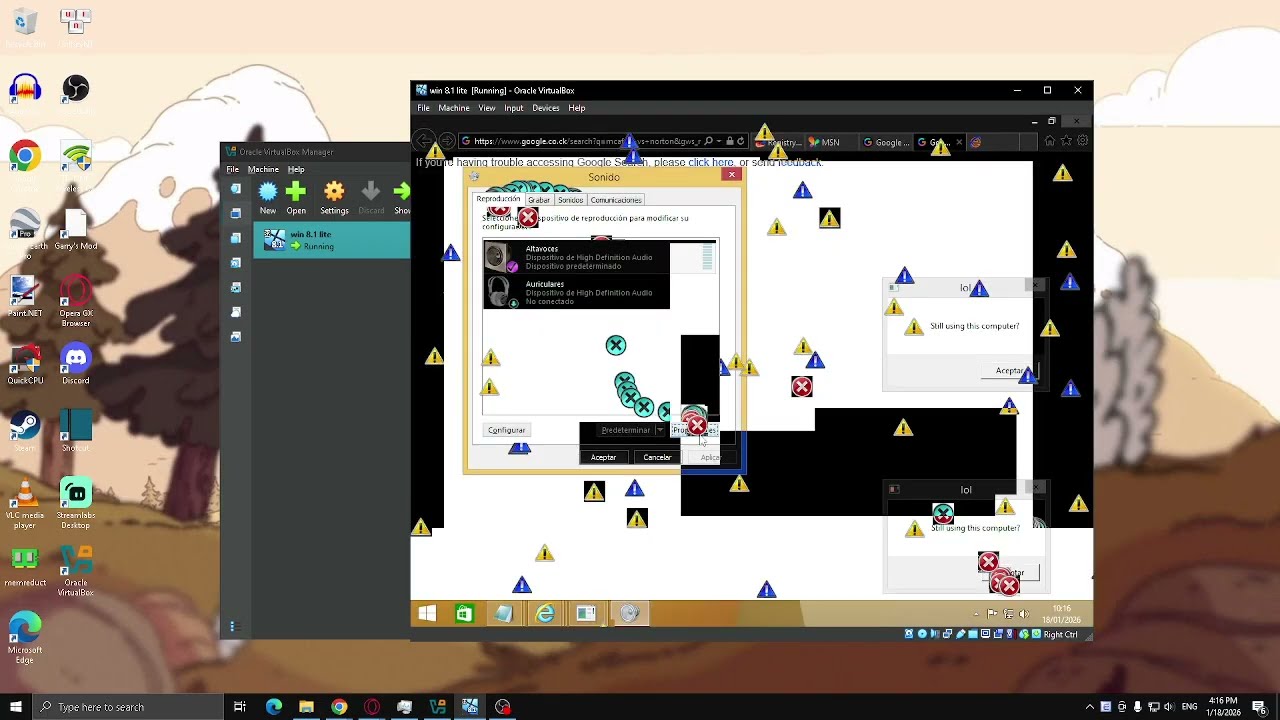Screen dimensions: 1280x720
Task: Click New in VirtualBox Manager toolbar
Action: click(268, 198)
